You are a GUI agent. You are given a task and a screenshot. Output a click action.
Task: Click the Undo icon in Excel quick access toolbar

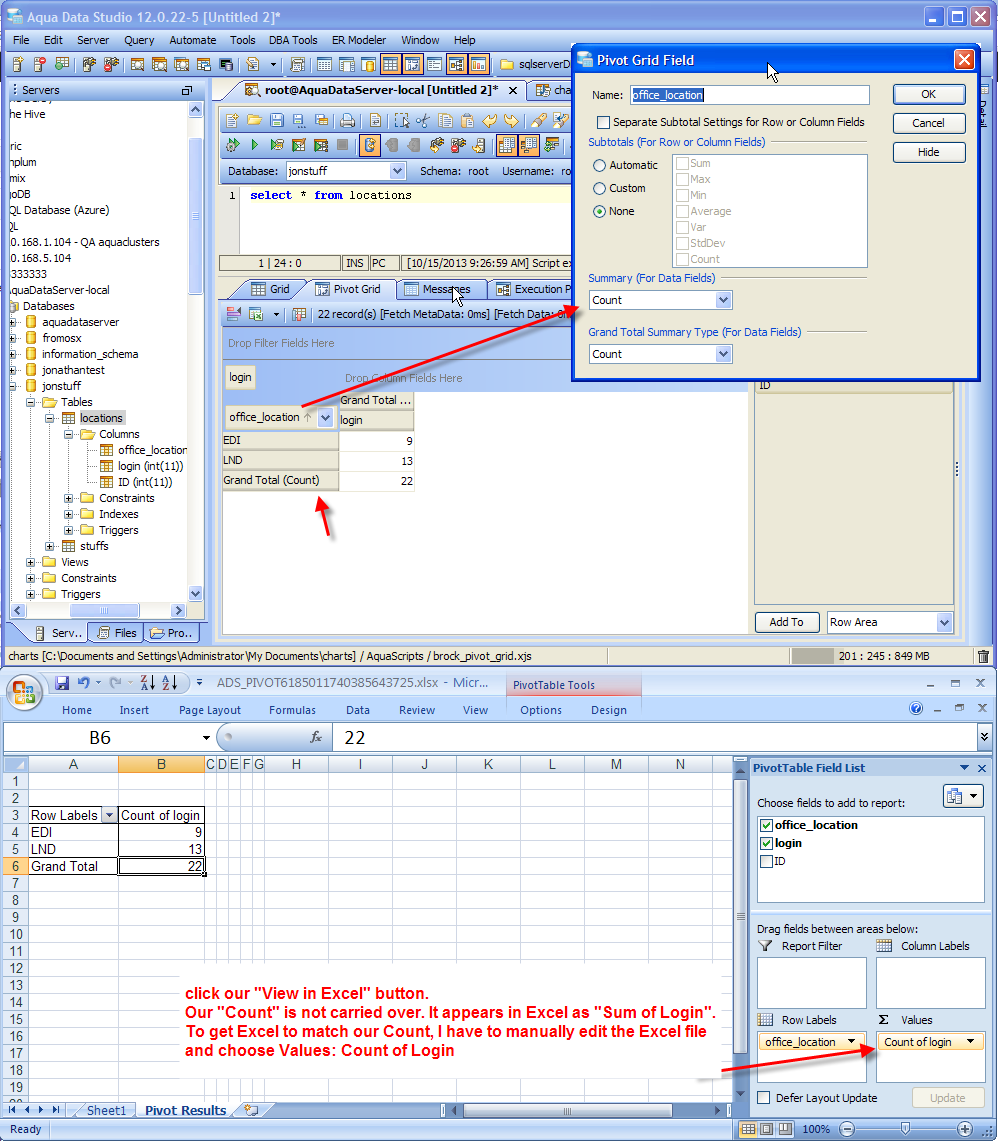tap(84, 683)
